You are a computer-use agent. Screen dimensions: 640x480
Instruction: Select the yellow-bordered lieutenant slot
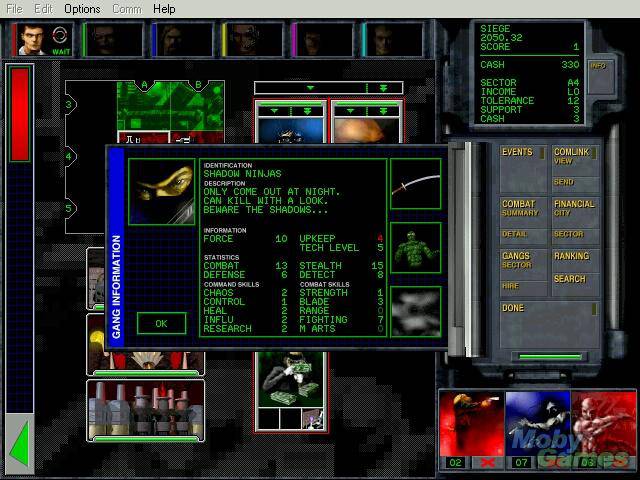coord(253,39)
